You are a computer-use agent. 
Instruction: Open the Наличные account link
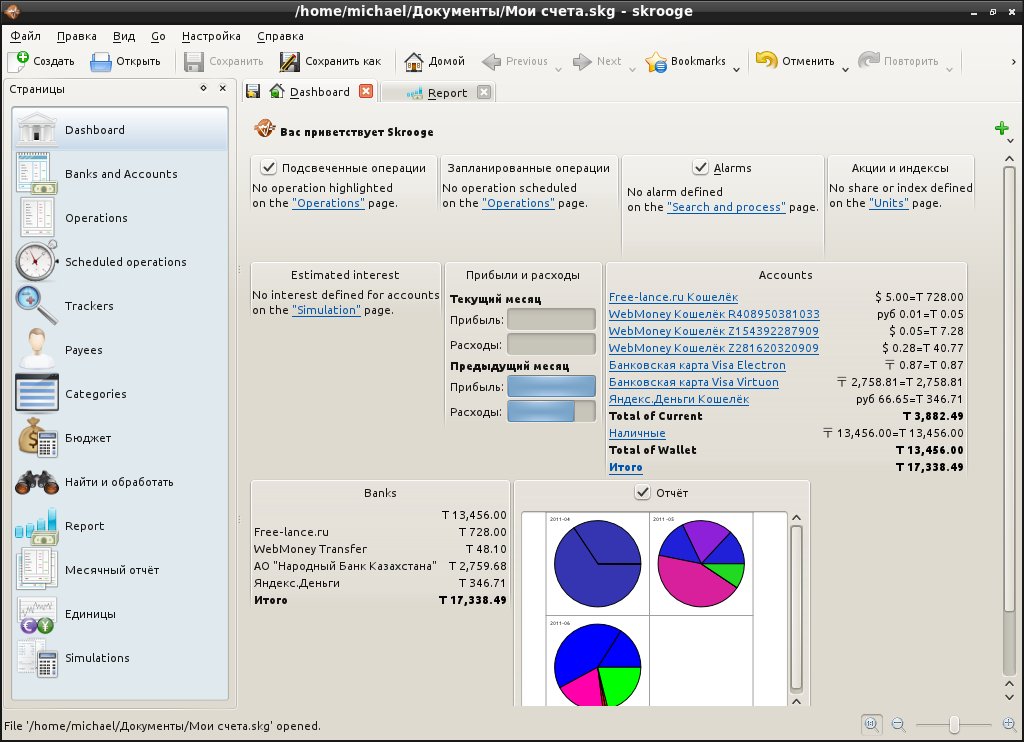pos(637,433)
